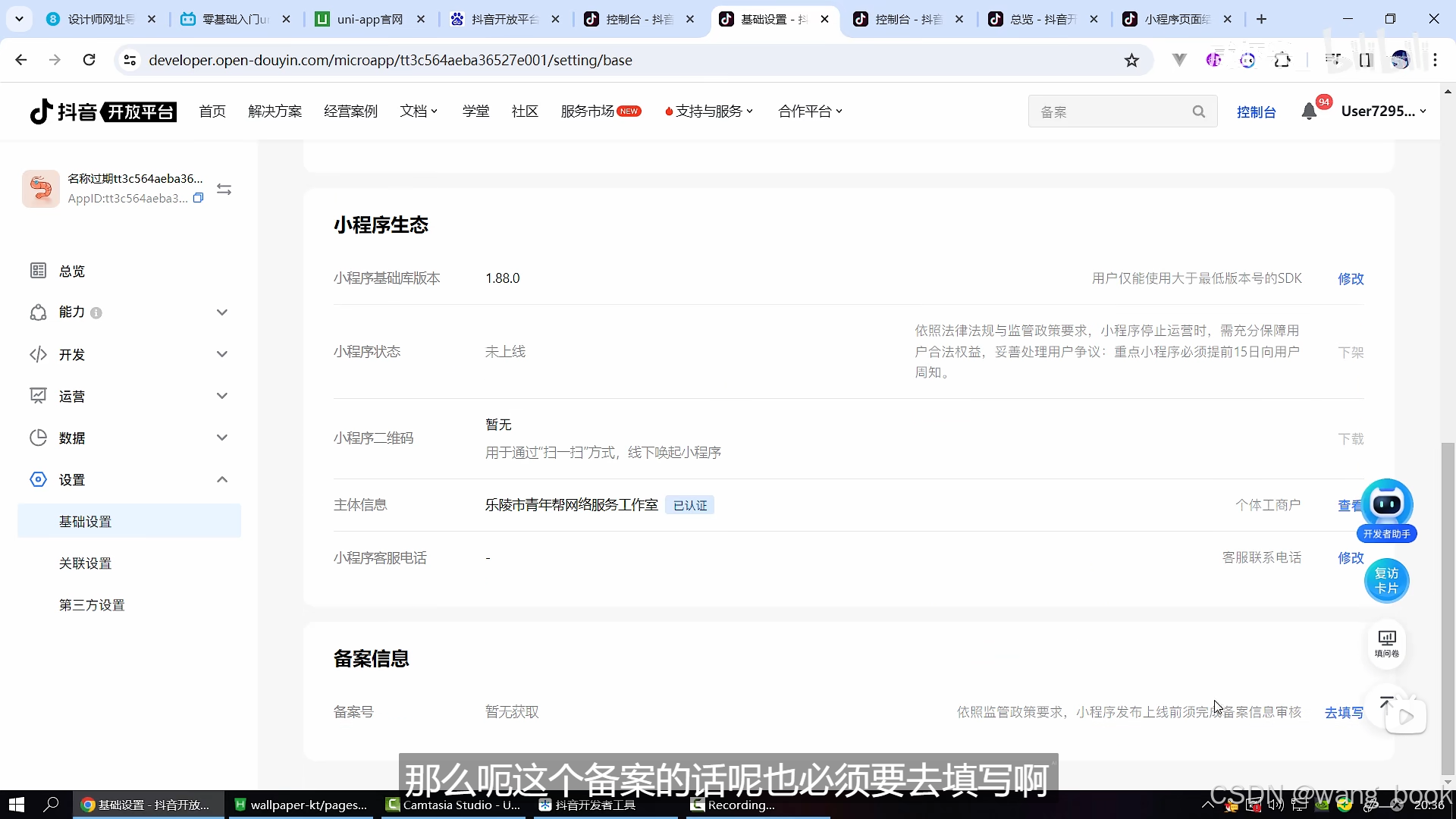Switch to 抖音开发者工具 in taskbar
The image size is (1456, 819).
click(605, 805)
